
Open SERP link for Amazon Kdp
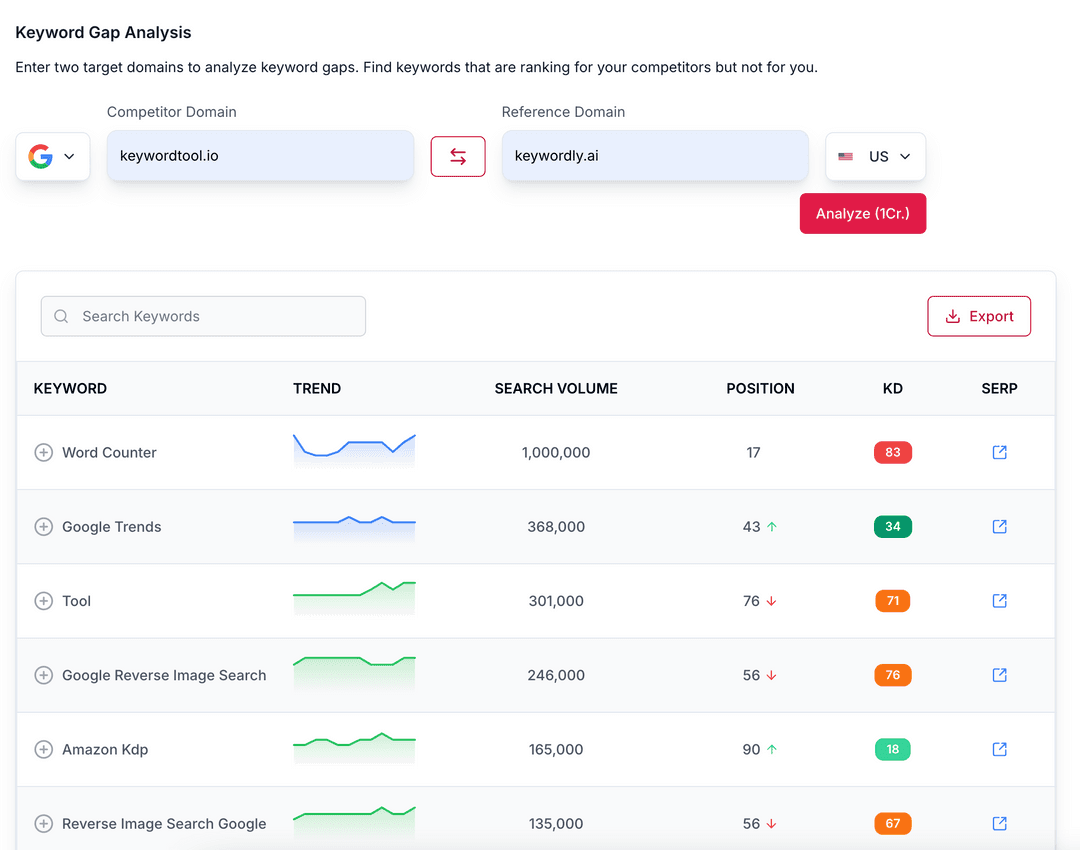999,749
